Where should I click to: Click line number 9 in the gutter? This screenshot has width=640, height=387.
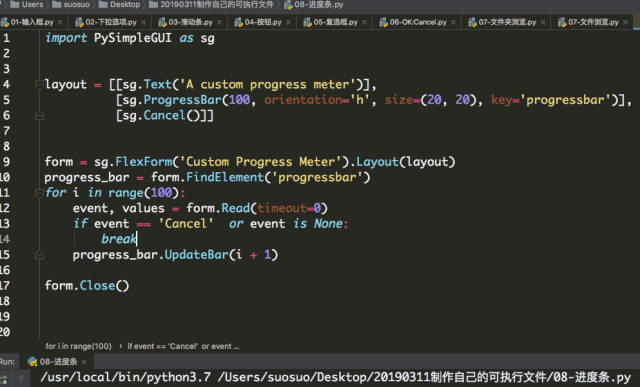pyautogui.click(x=6, y=162)
